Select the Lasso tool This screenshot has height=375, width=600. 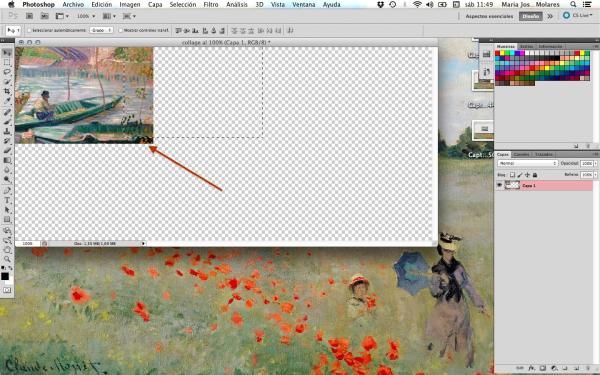pyautogui.click(x=7, y=72)
